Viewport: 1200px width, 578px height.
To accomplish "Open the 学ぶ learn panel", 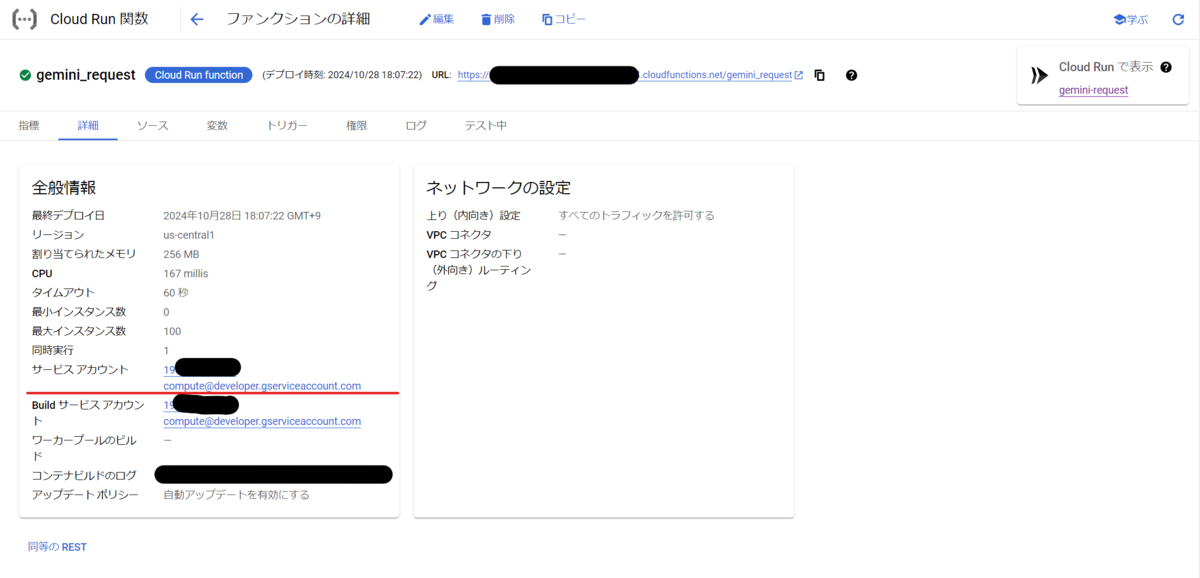I will (1130, 19).
